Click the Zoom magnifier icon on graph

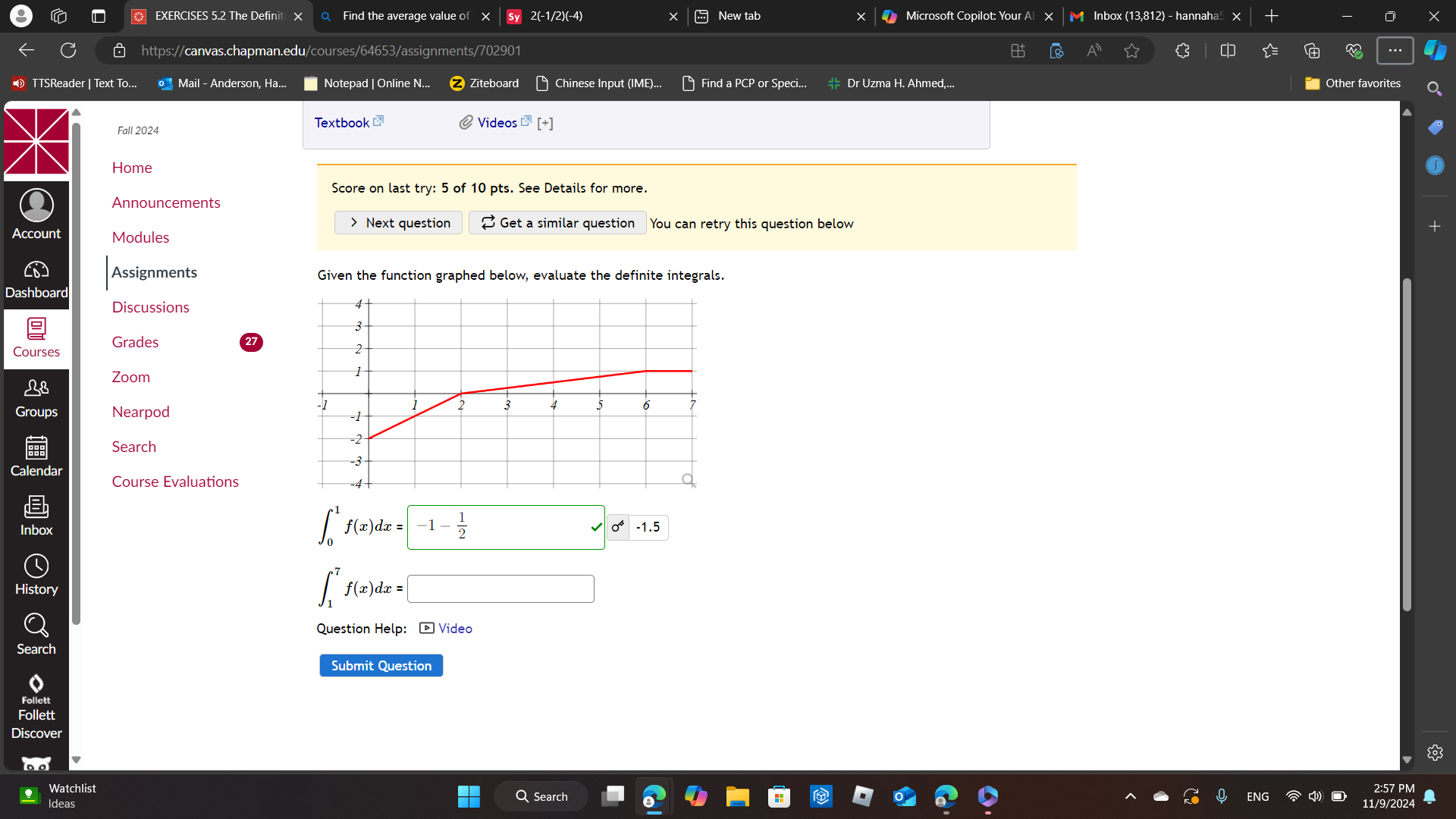(x=688, y=480)
